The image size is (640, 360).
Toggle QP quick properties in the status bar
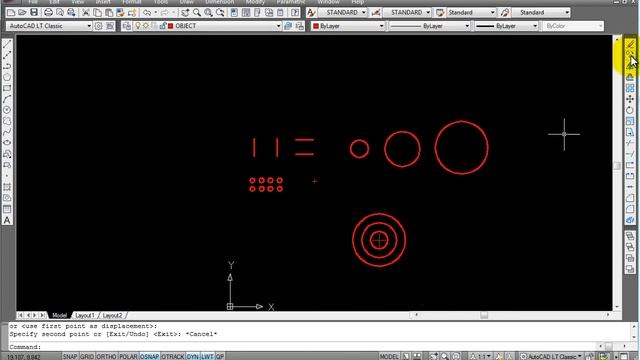click(x=220, y=356)
